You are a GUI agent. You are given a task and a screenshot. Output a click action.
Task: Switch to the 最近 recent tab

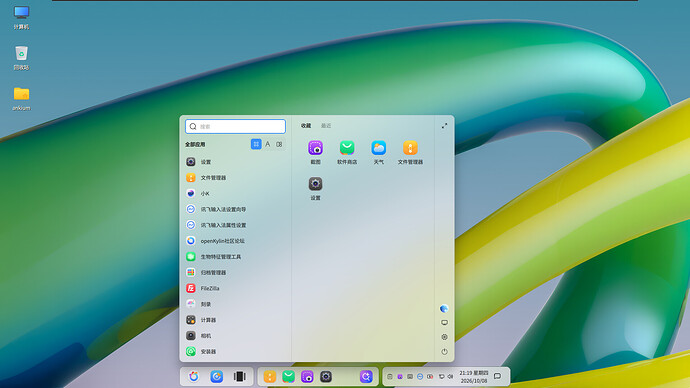click(326, 126)
